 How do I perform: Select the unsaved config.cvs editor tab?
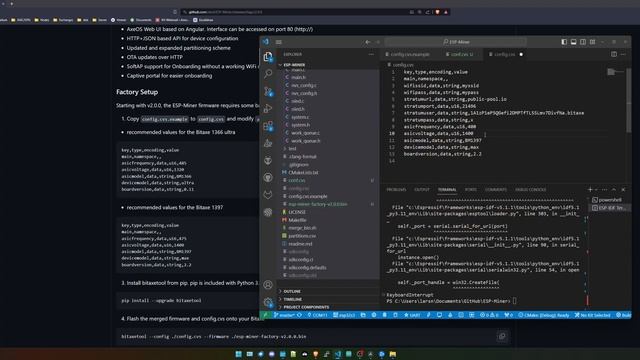pos(505,54)
